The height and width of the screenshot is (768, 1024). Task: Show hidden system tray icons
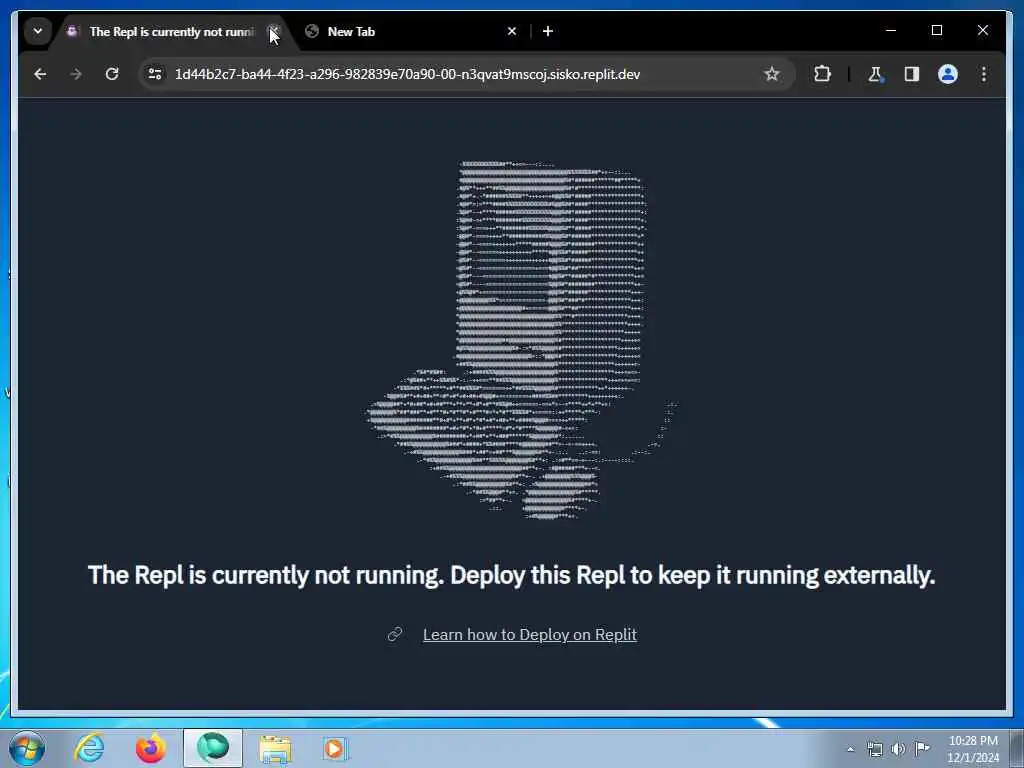pyautogui.click(x=850, y=749)
